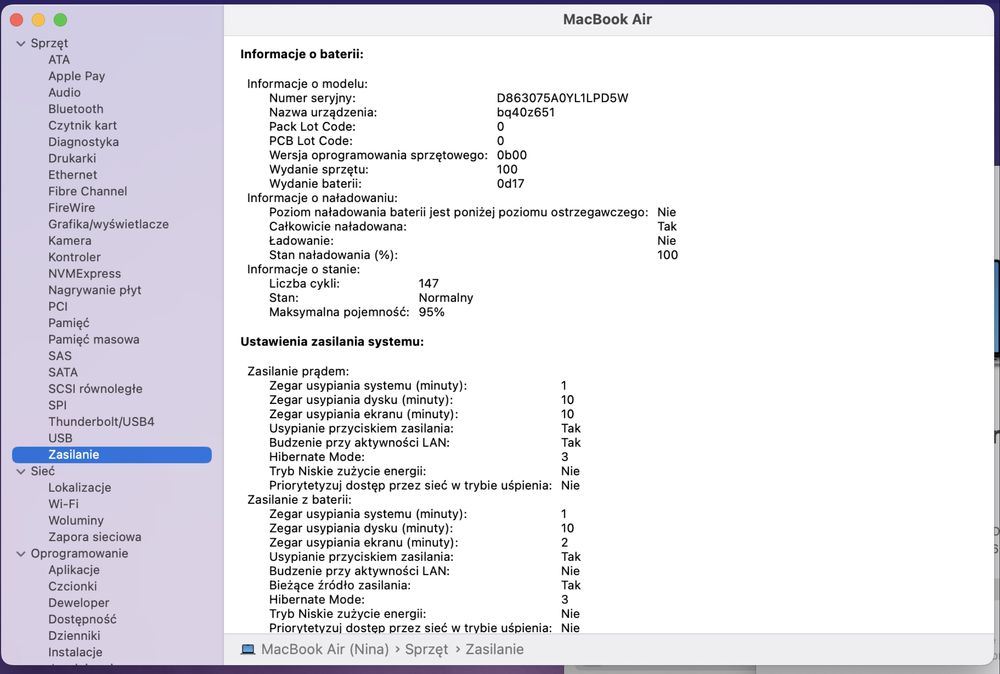Image resolution: width=1000 pixels, height=674 pixels.
Task: Open NVMExpress in the sidebar
Action: (85, 274)
